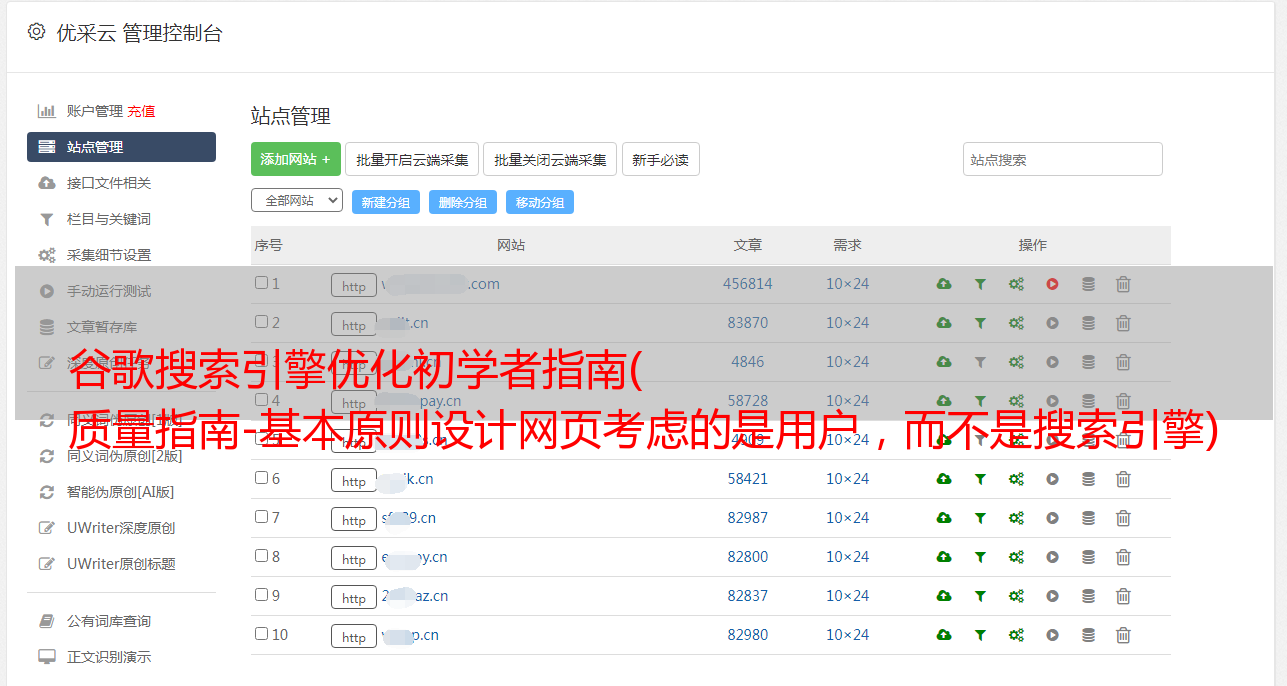Tick the checkbox for row 2
1287x686 pixels.
pyautogui.click(x=261, y=322)
